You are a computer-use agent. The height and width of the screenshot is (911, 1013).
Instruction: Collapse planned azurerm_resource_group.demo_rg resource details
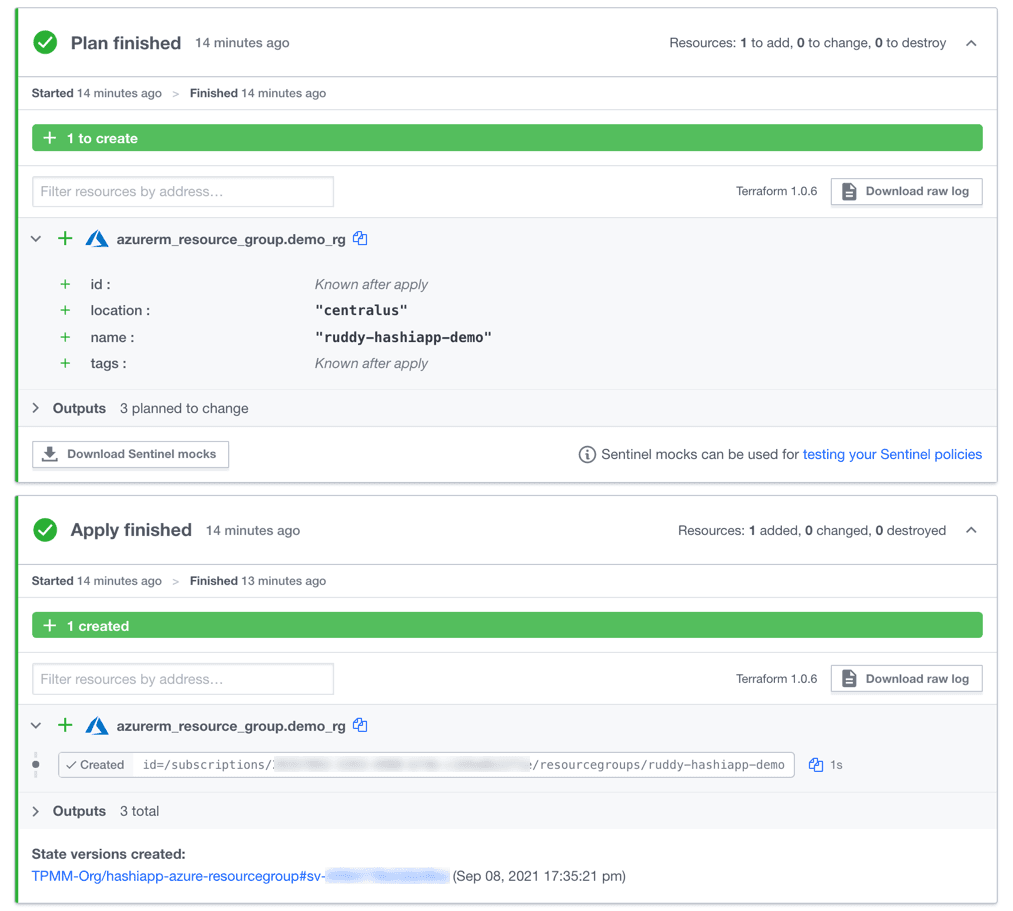coord(36,239)
